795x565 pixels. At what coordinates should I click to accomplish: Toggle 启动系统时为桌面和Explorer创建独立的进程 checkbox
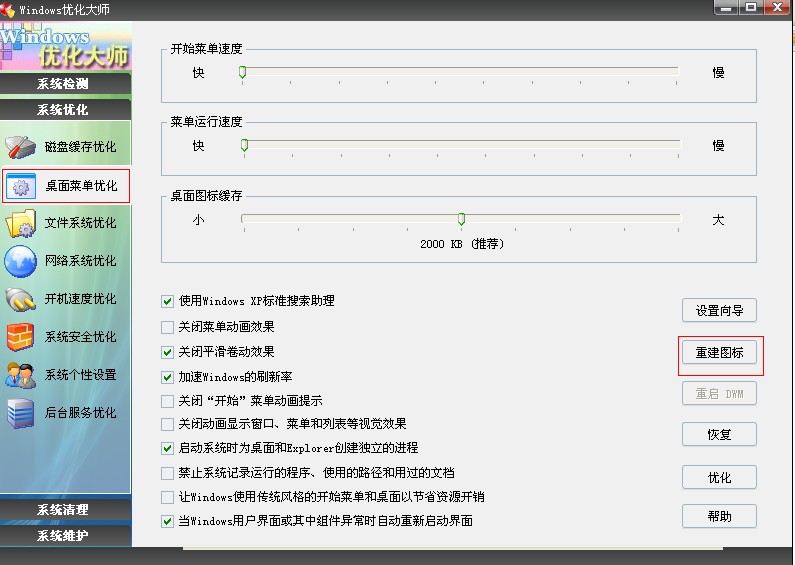(167, 448)
